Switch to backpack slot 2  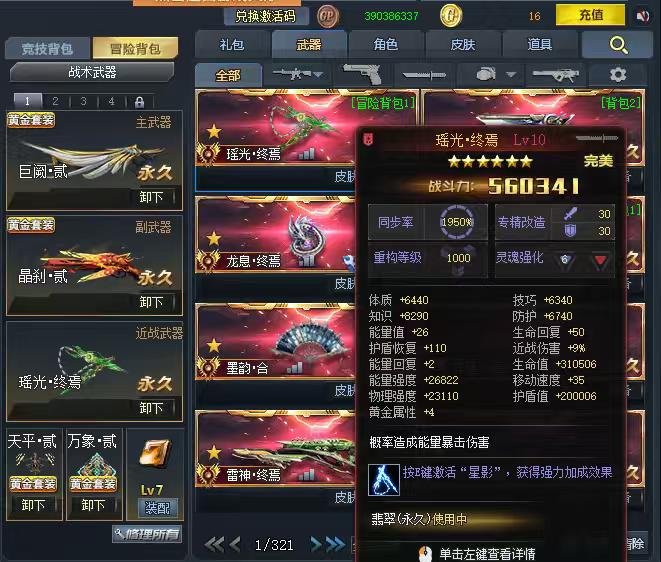pos(55,101)
